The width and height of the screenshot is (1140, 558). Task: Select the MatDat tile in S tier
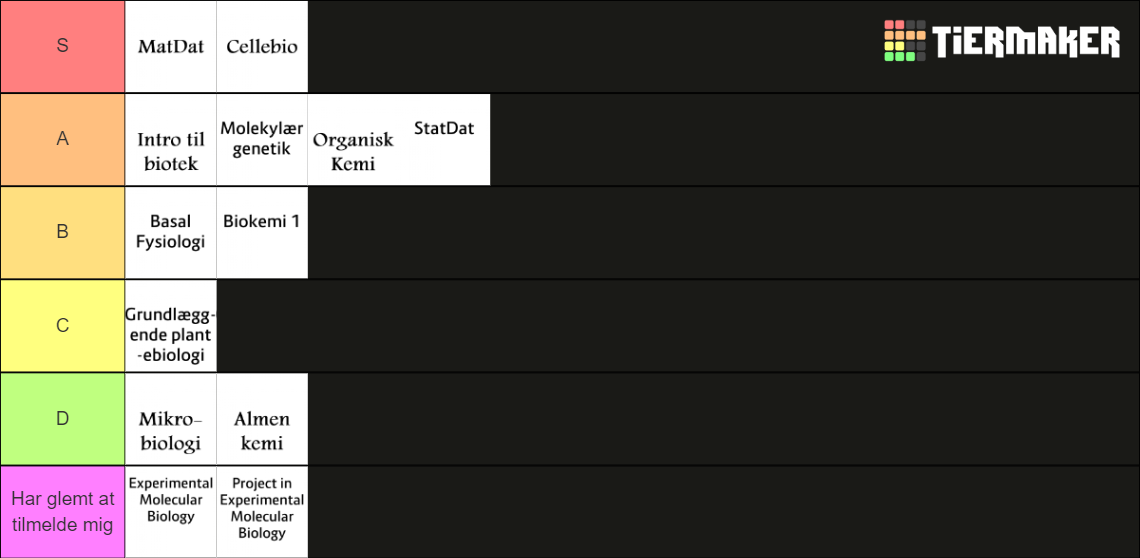pyautogui.click(x=171, y=47)
